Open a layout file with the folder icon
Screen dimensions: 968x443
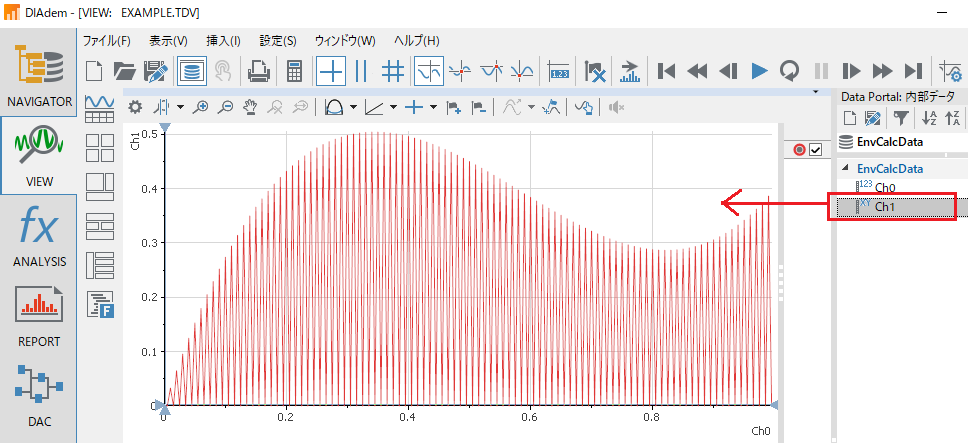[x=124, y=72]
